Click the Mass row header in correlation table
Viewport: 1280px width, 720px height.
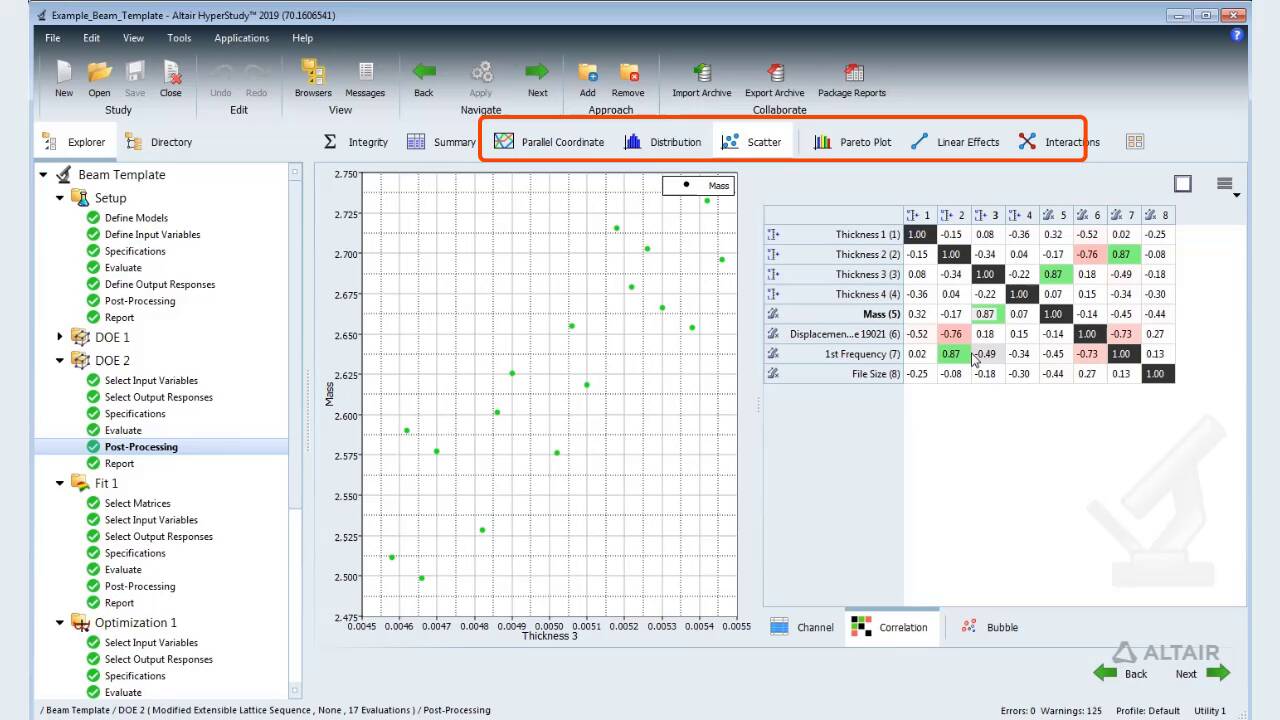click(834, 314)
